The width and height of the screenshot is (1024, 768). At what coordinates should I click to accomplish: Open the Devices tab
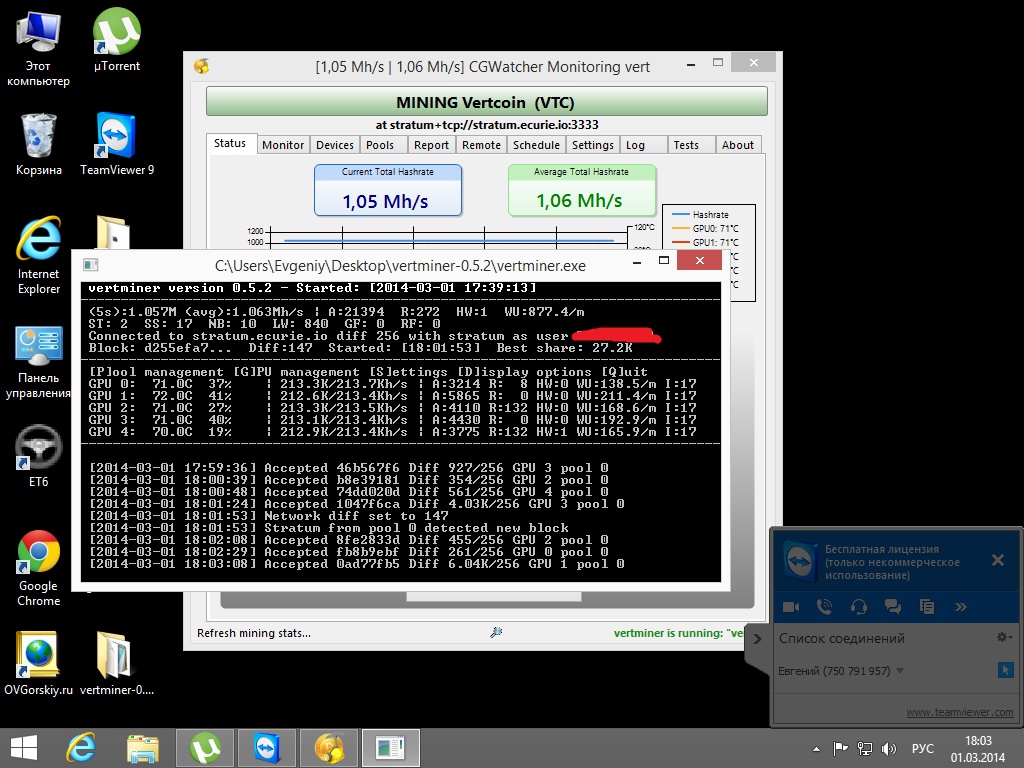335,145
